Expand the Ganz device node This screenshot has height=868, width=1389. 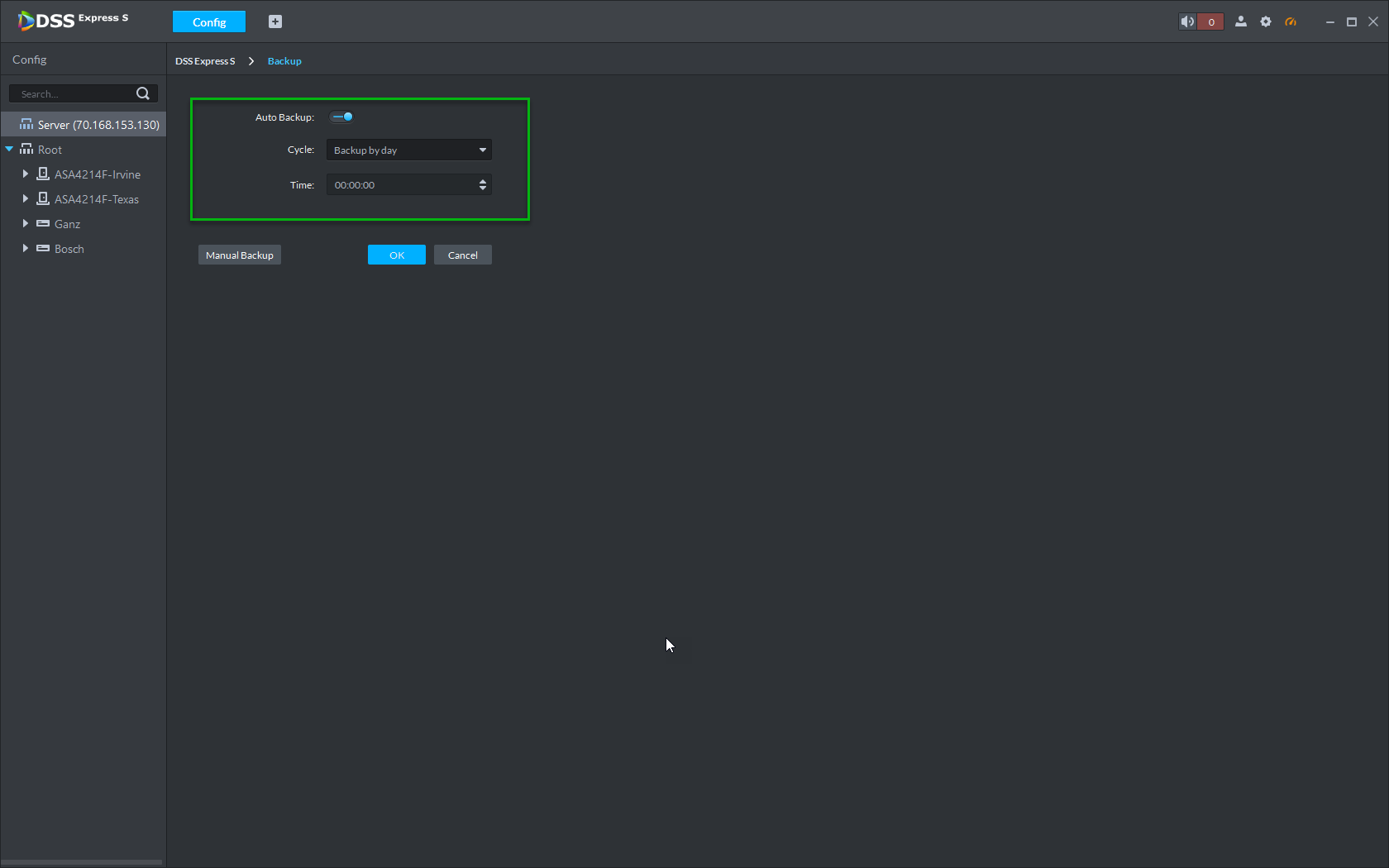[x=25, y=224]
